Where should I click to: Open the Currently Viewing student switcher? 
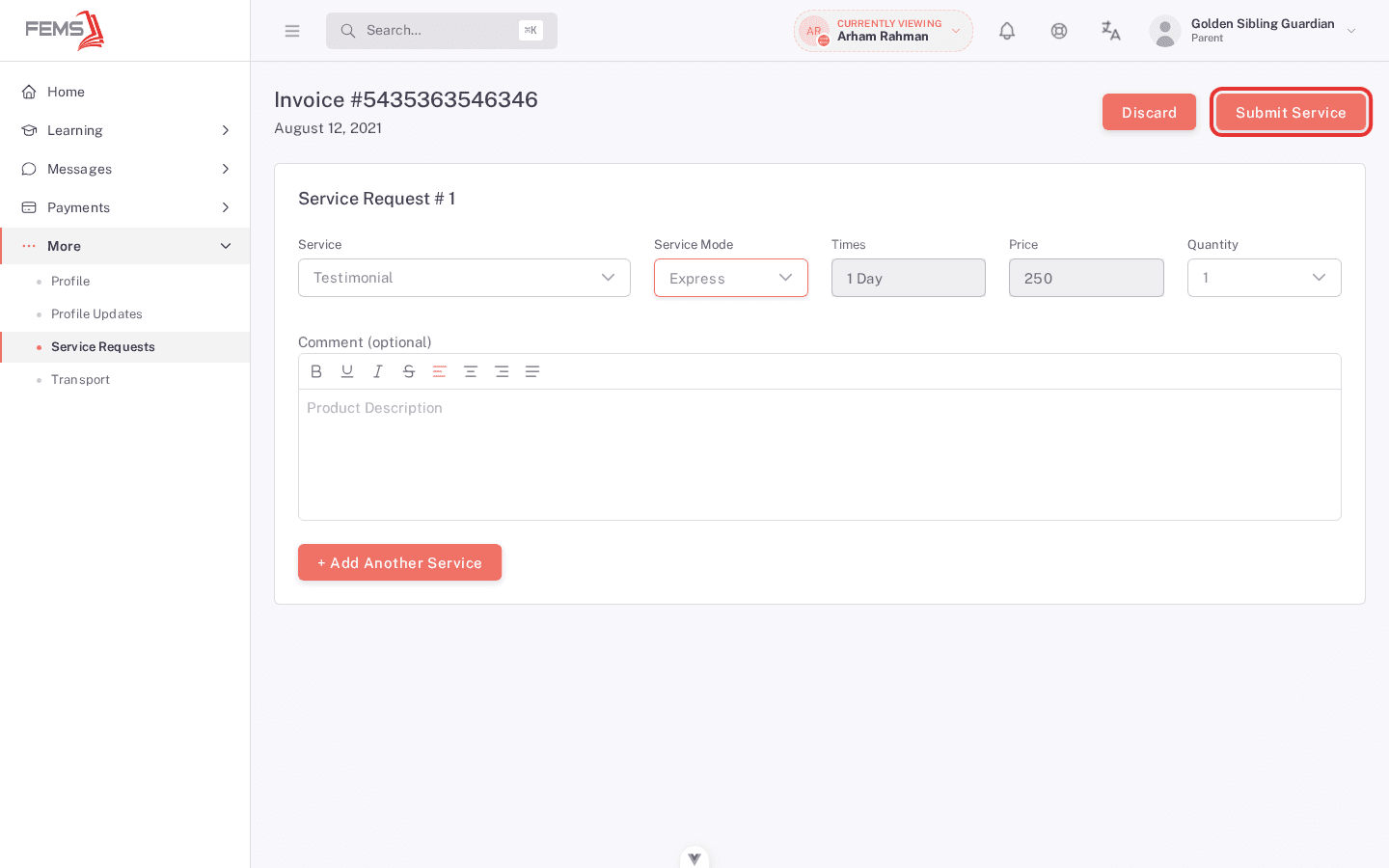point(884,31)
